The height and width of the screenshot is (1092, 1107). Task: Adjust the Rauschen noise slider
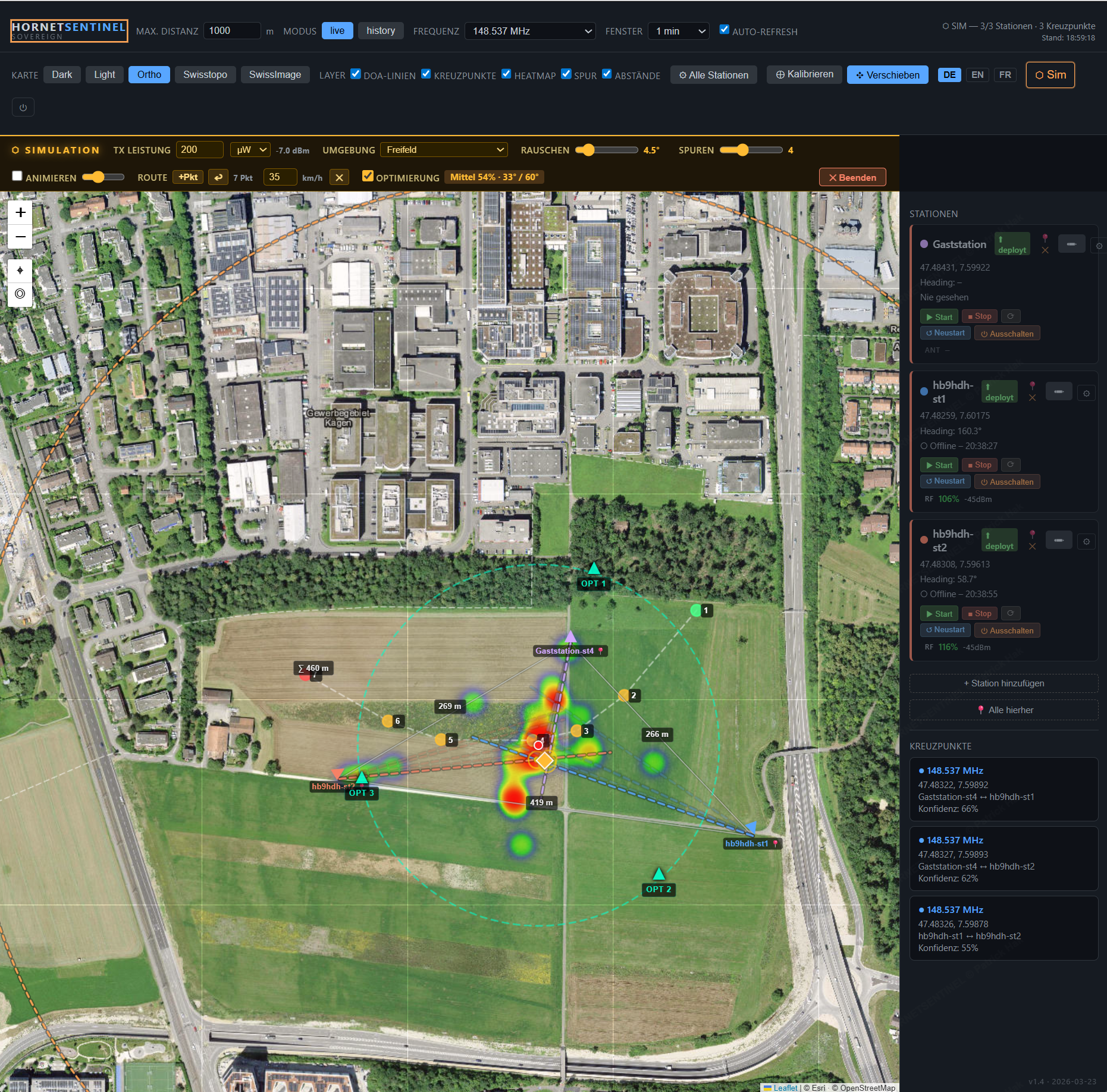(x=588, y=150)
